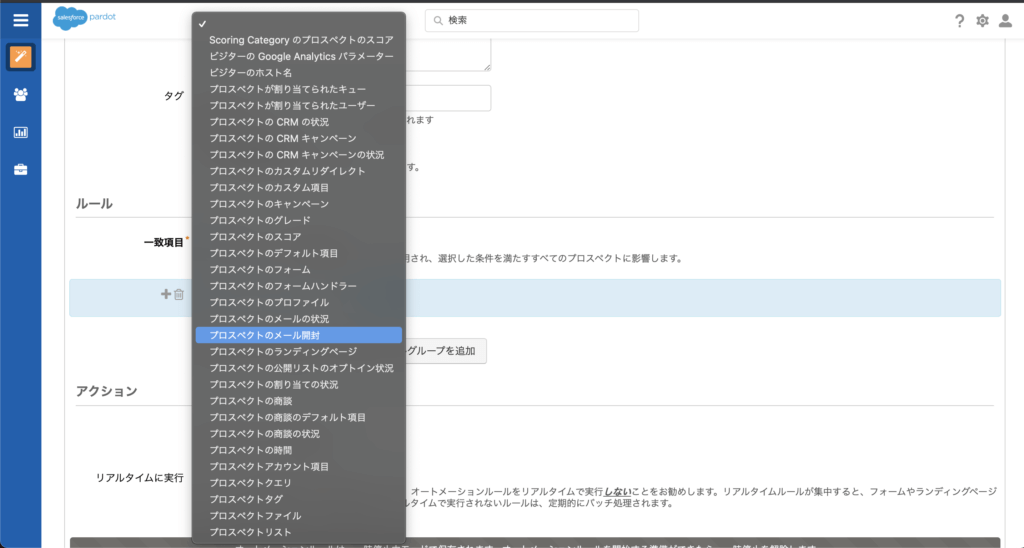The width and height of the screenshot is (1024, 548).
Task: Click the Salesforce Pardot logo
Action: [84, 18]
